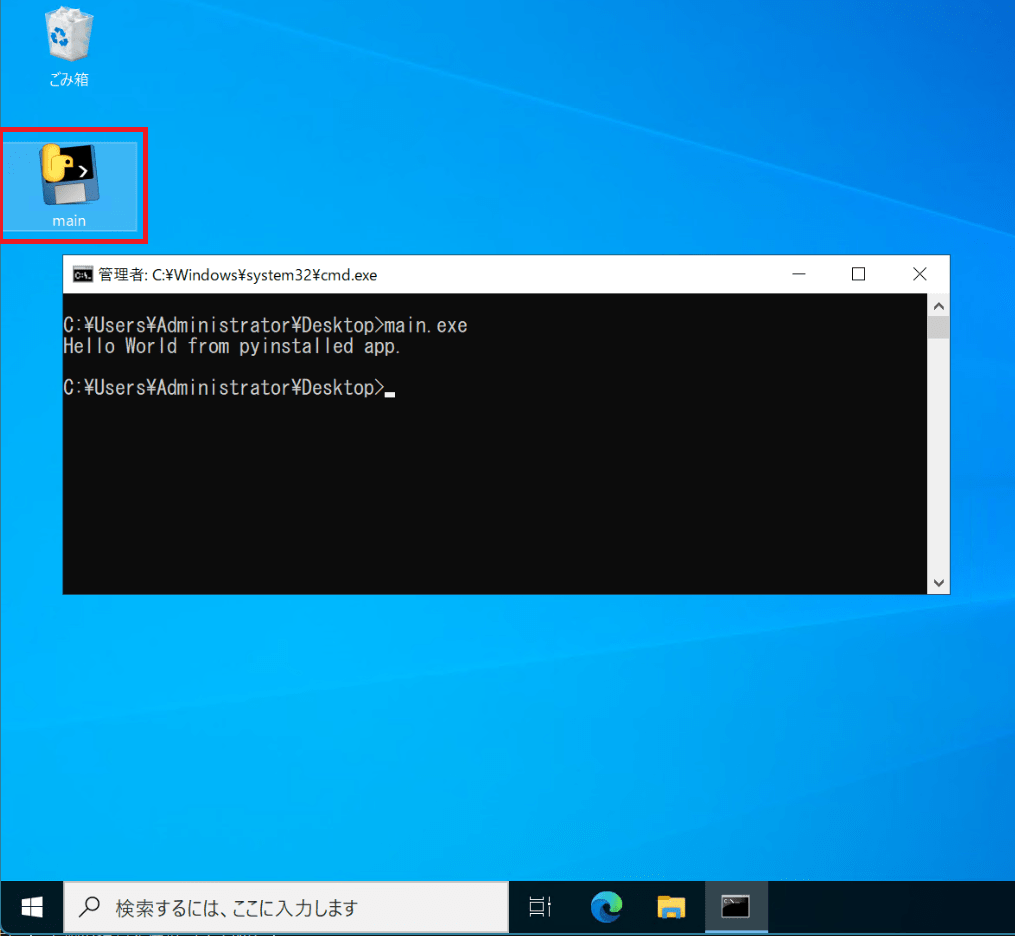
Task: Click the taskbar search box text field
Action: [x=290, y=908]
